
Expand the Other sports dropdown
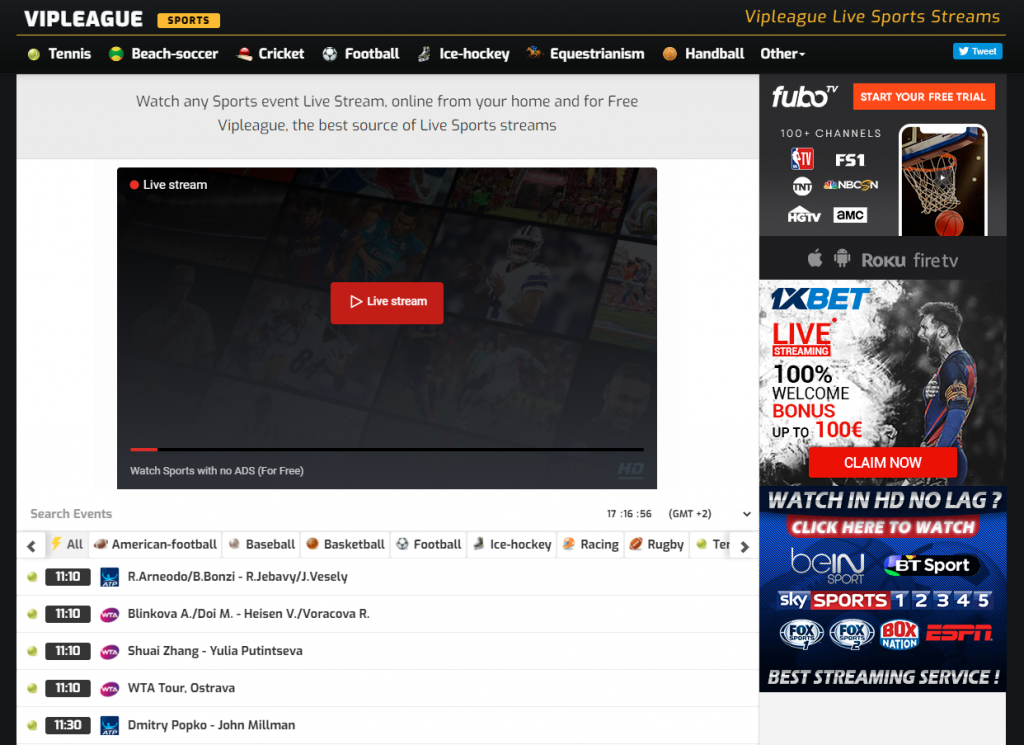[x=782, y=54]
